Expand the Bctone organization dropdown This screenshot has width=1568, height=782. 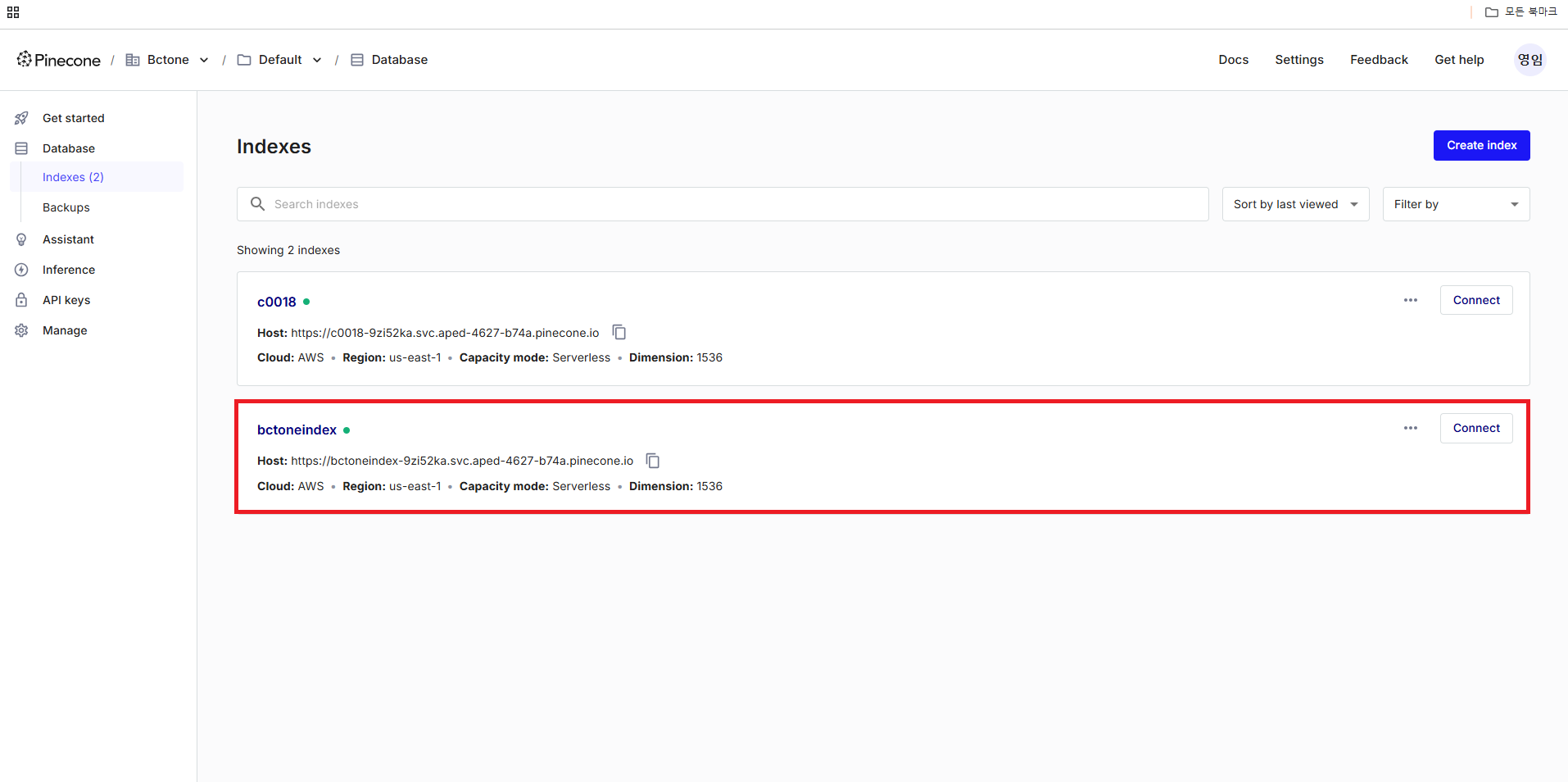pyautogui.click(x=204, y=60)
